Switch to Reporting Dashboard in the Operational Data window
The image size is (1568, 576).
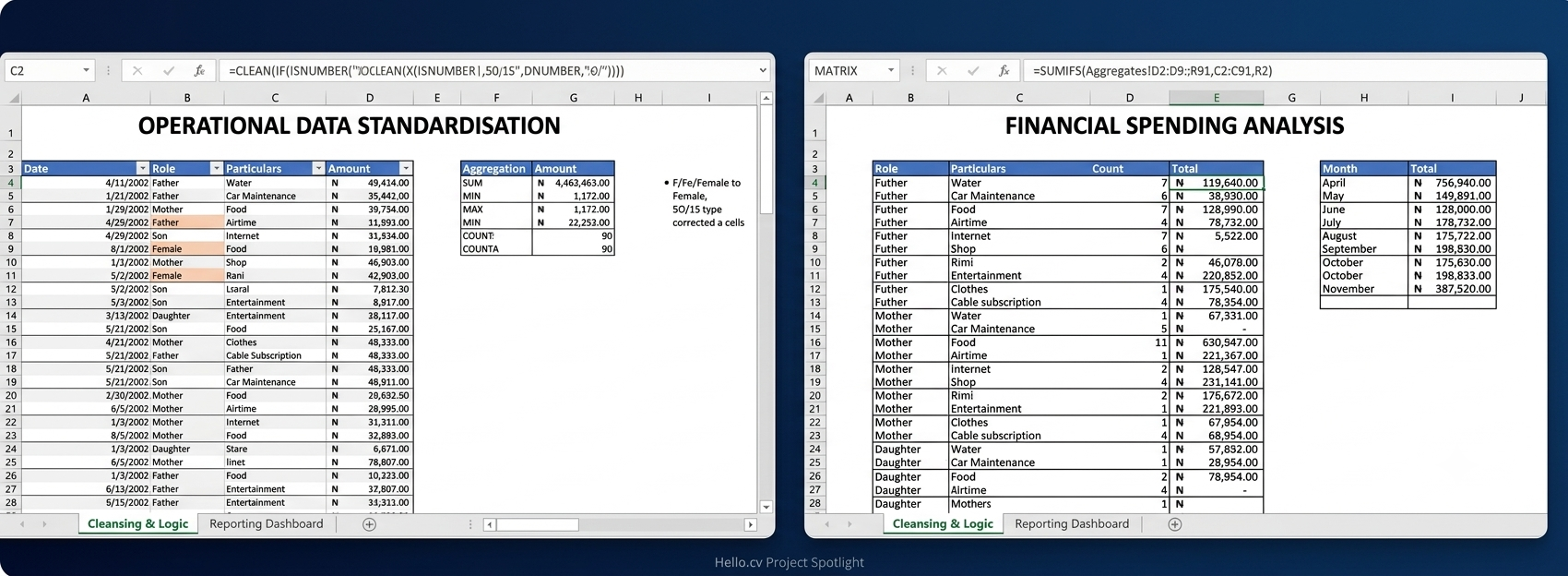click(267, 524)
